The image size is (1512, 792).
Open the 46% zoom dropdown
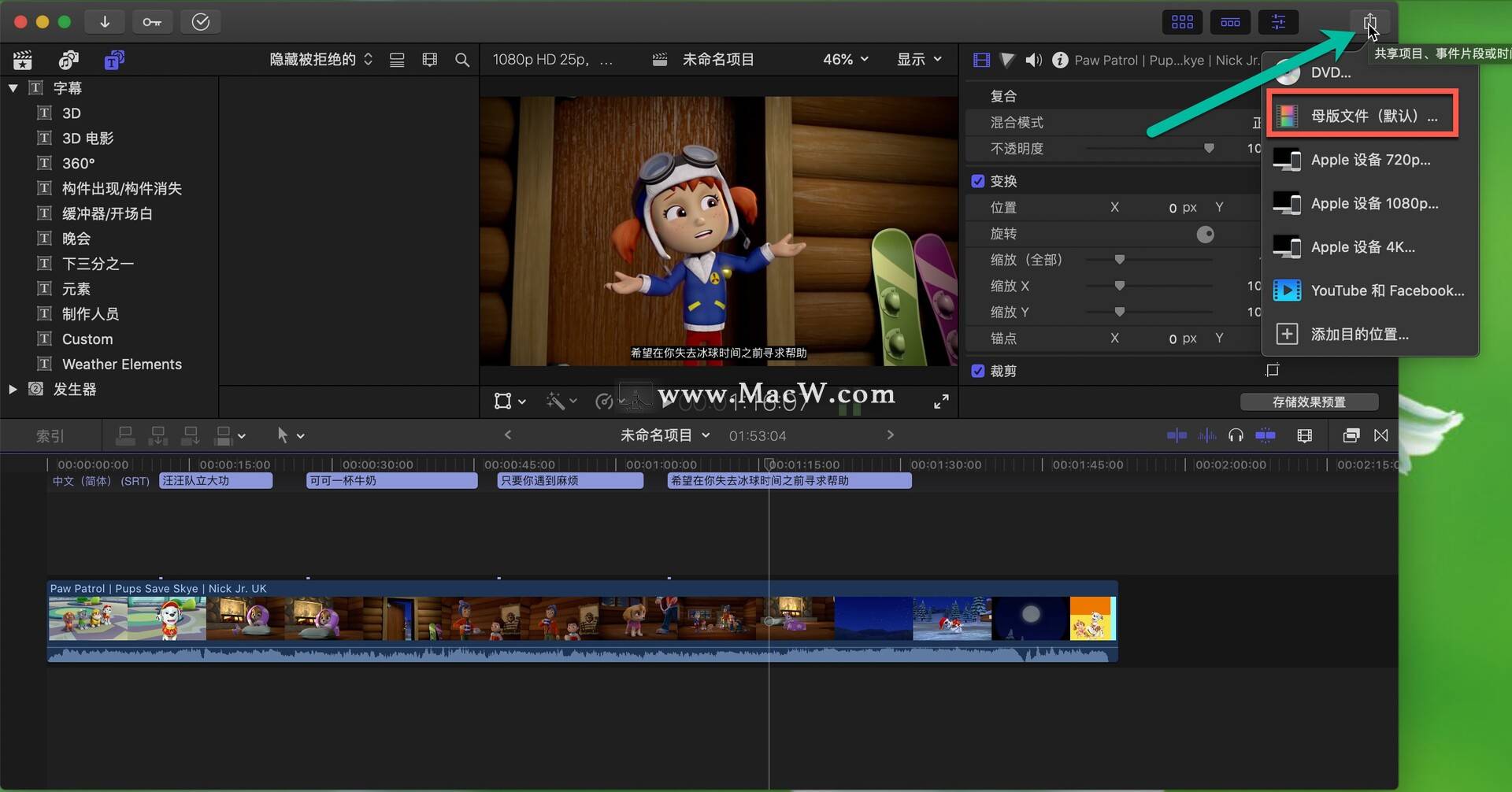coord(846,60)
